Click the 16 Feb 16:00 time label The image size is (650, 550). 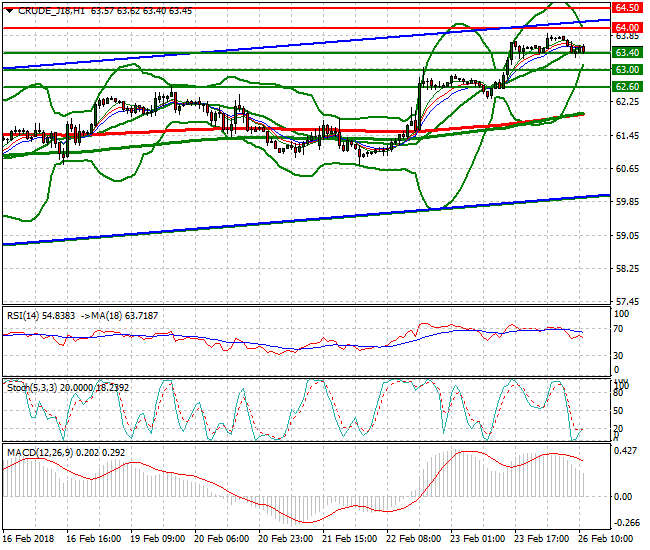click(x=94, y=539)
